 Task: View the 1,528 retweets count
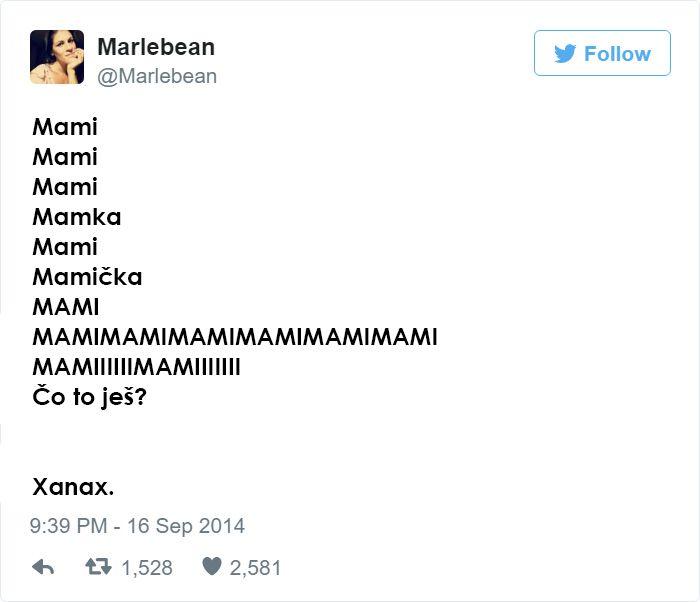tap(147, 568)
